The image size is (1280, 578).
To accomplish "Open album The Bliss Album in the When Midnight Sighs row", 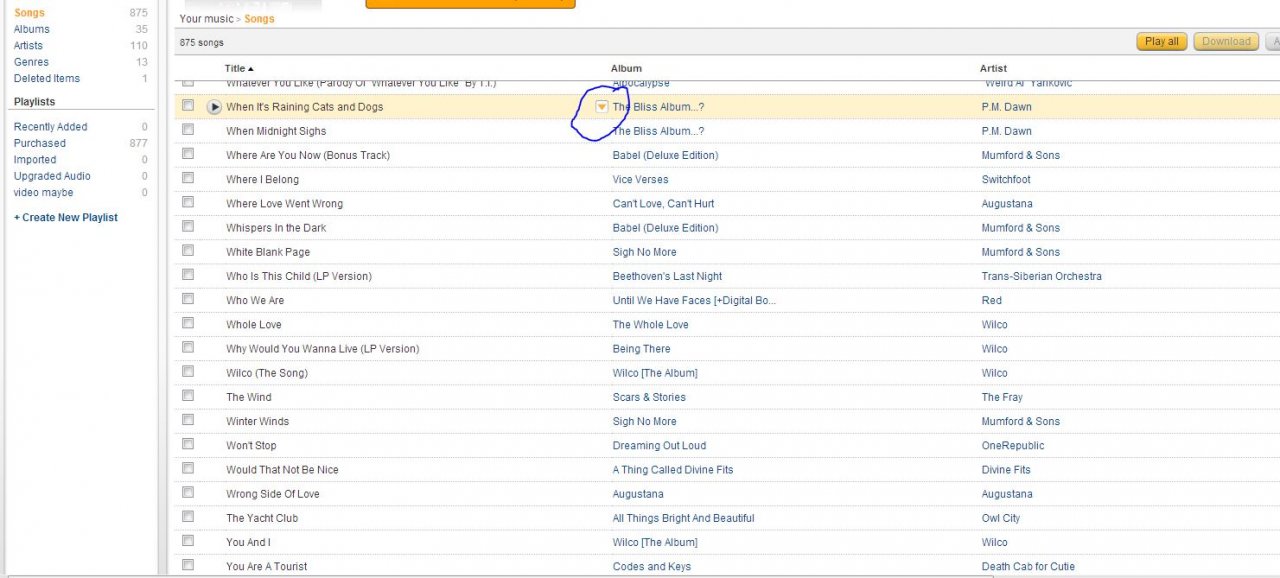I will [x=658, y=131].
